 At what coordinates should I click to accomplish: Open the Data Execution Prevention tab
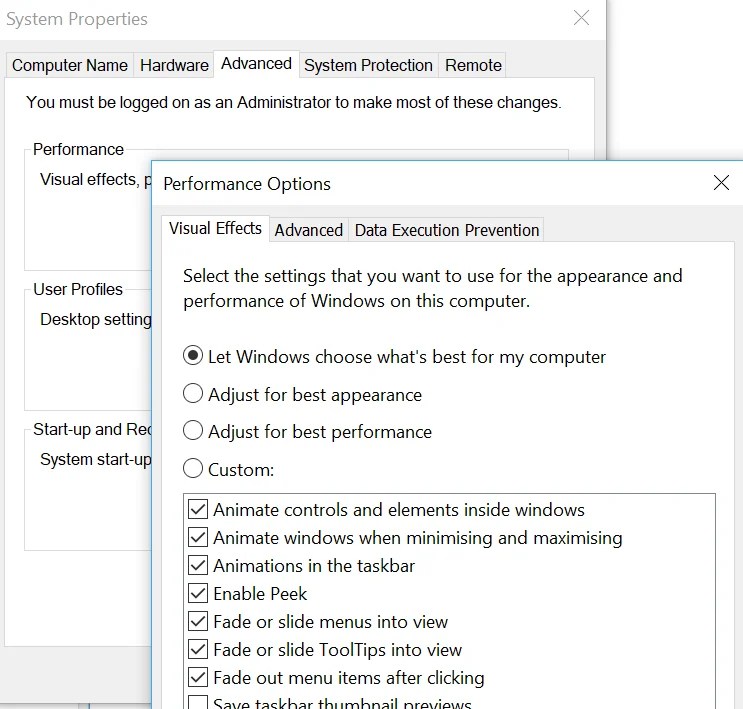pyautogui.click(x=447, y=230)
